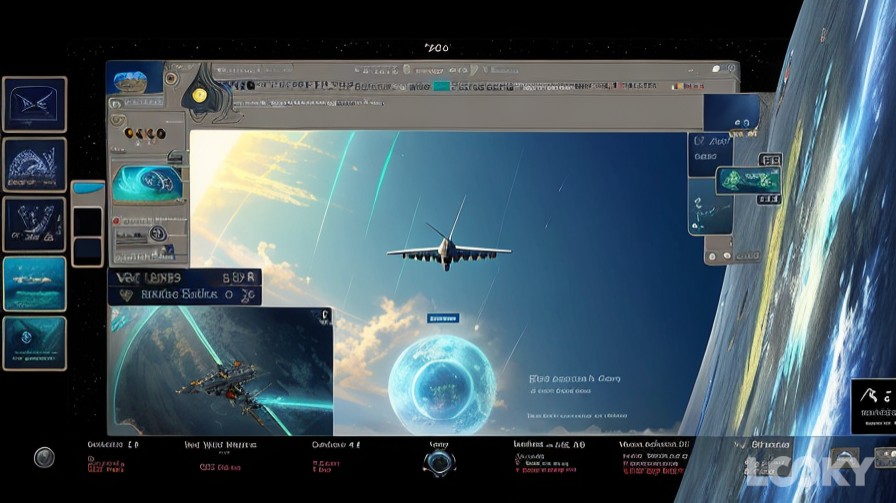Click the yellow eye-shaped emblem icon
Viewport: 896px width, 503px height.
[199, 95]
